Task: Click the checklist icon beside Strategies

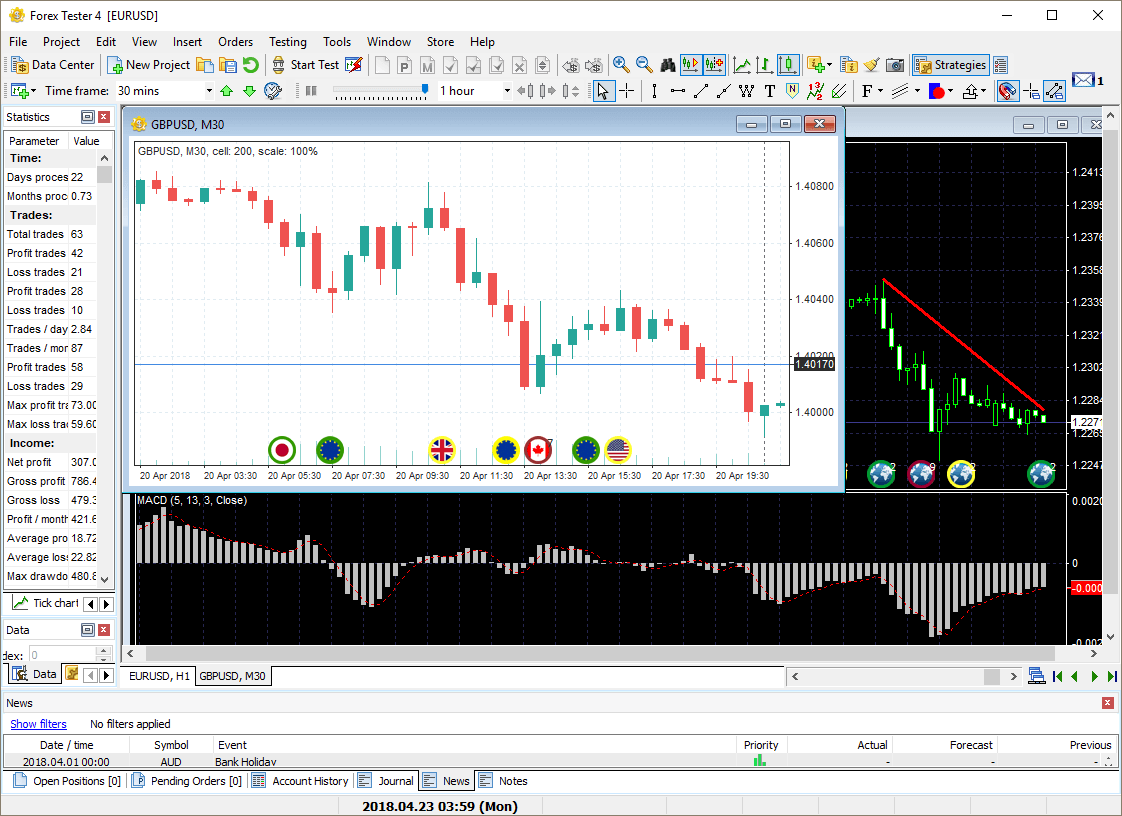Action: [1000, 65]
